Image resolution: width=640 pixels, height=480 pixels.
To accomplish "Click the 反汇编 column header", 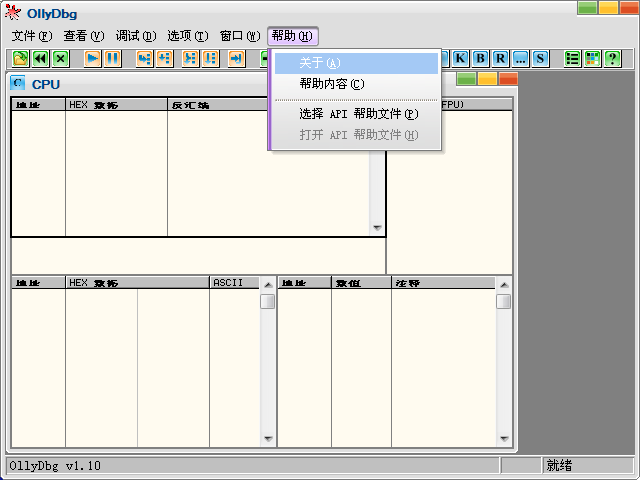I will point(218,104).
